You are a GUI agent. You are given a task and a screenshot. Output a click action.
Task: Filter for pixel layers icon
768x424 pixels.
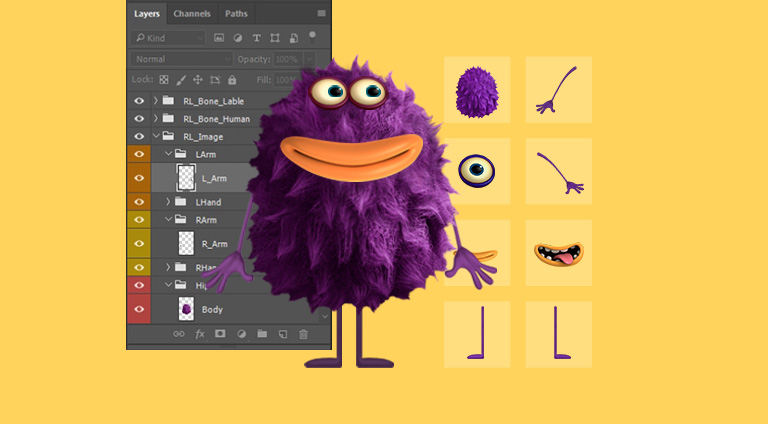tap(220, 38)
